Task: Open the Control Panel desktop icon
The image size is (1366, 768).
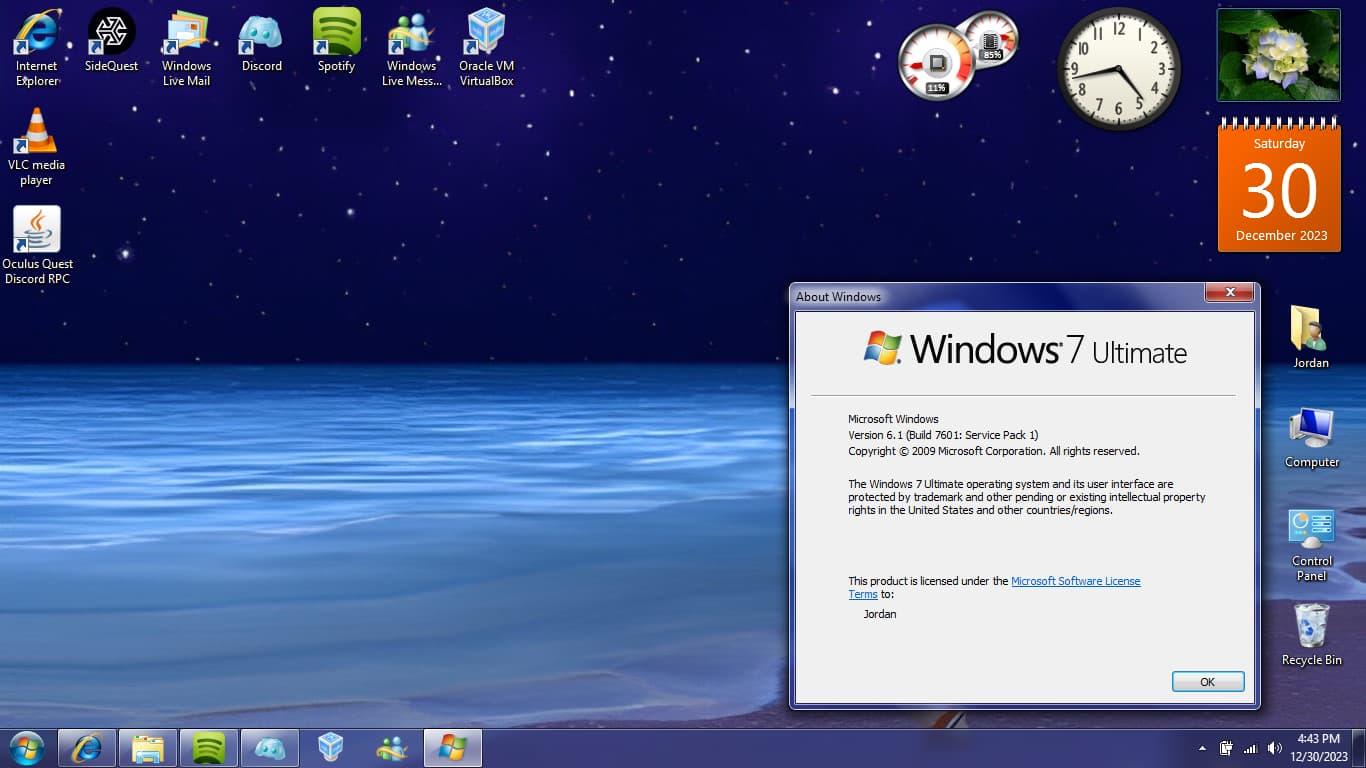Action: (x=1311, y=545)
